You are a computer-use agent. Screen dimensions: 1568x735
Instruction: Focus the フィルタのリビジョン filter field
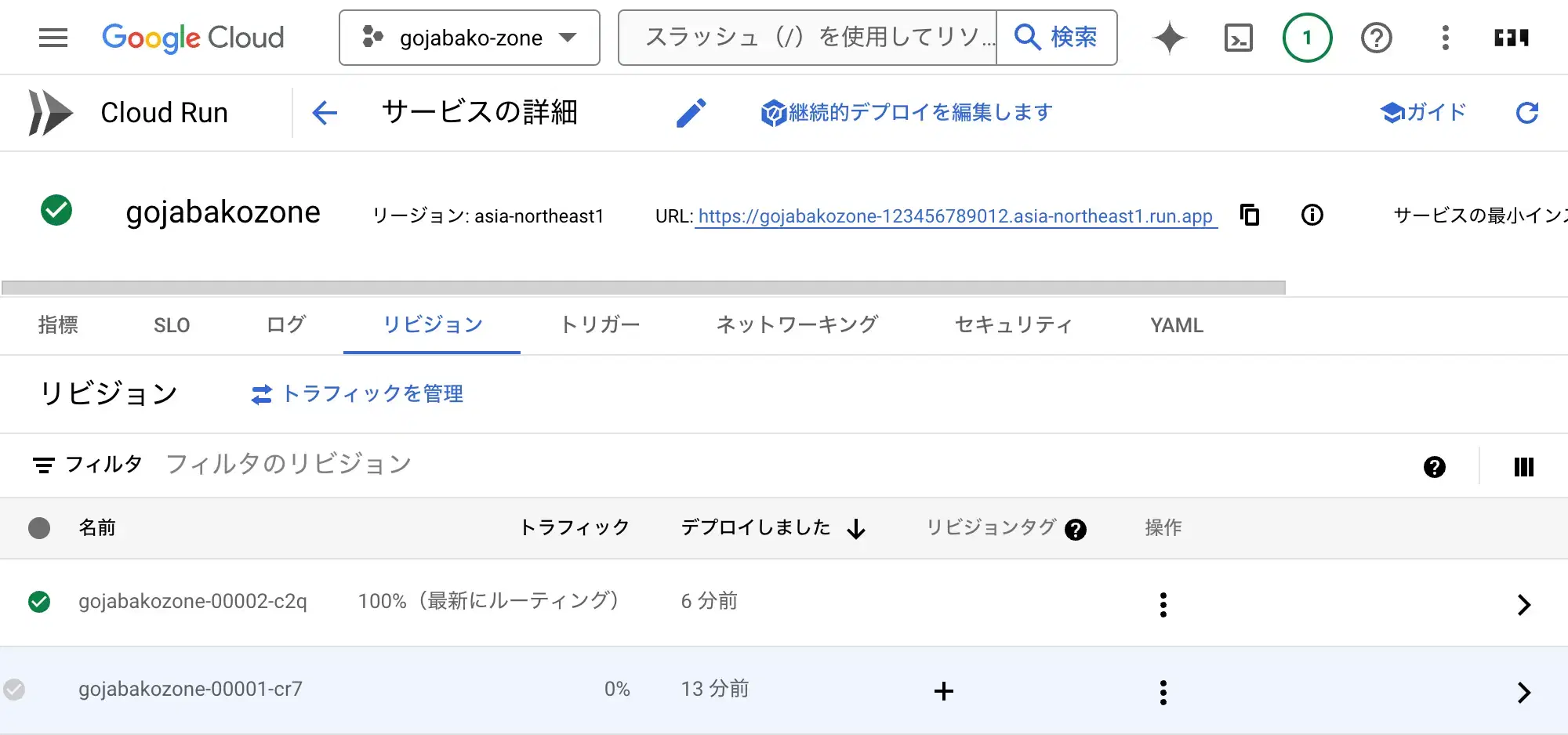coord(784,465)
